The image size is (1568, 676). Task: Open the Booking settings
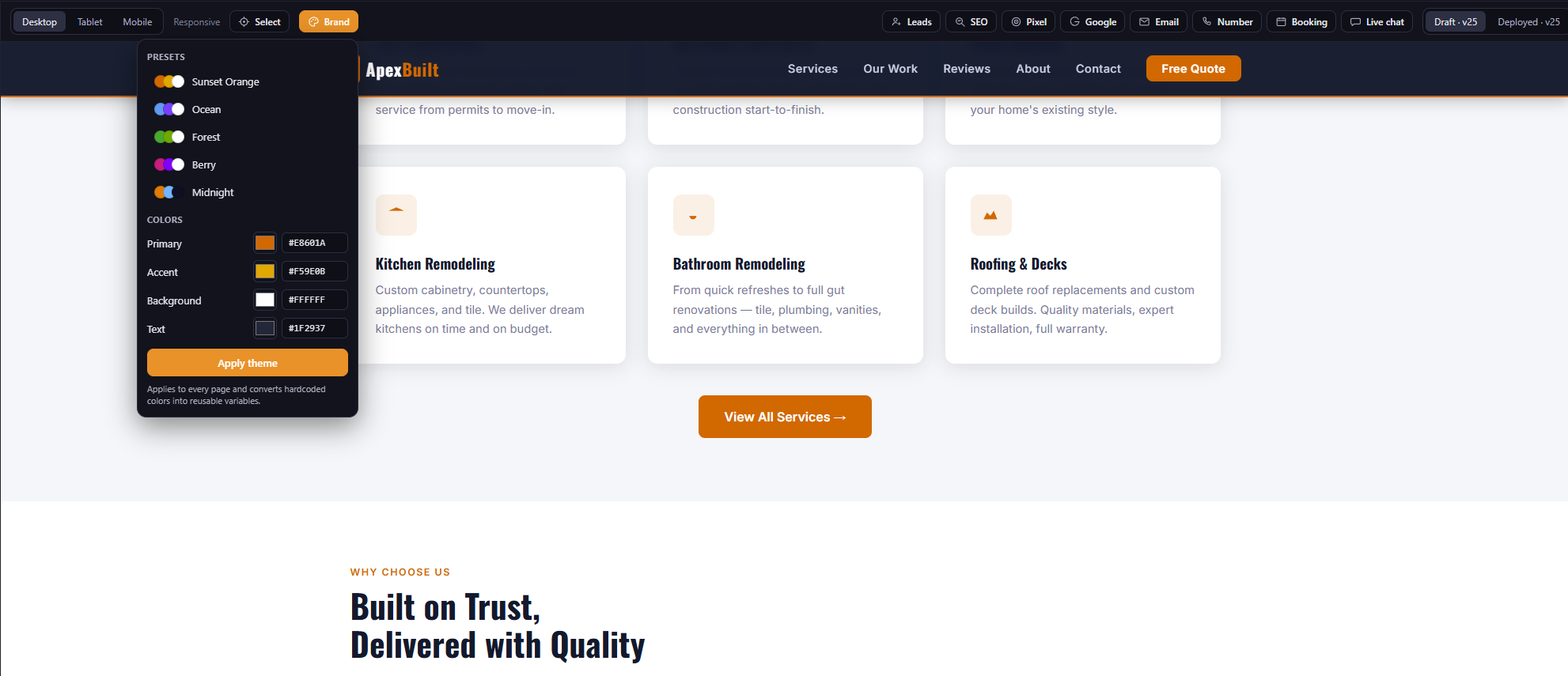1301,22
